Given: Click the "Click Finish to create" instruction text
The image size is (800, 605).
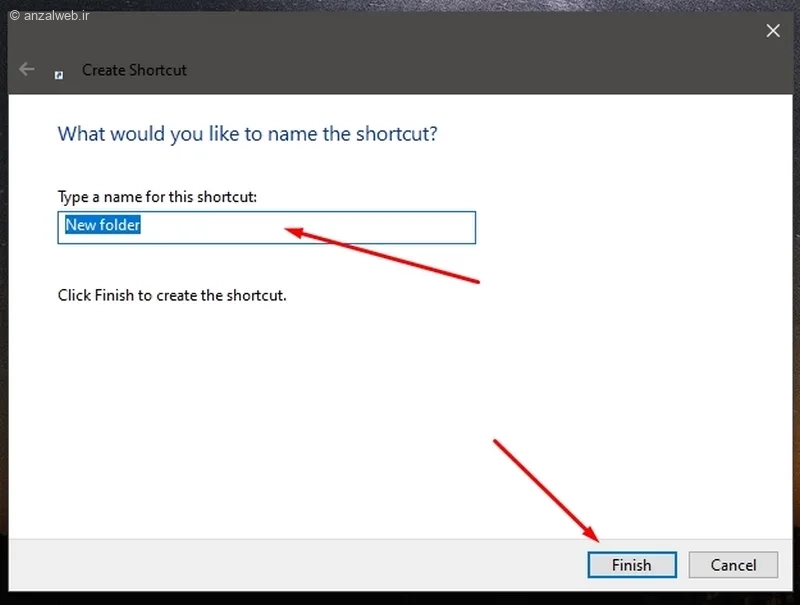Looking at the screenshot, I should click(172, 296).
